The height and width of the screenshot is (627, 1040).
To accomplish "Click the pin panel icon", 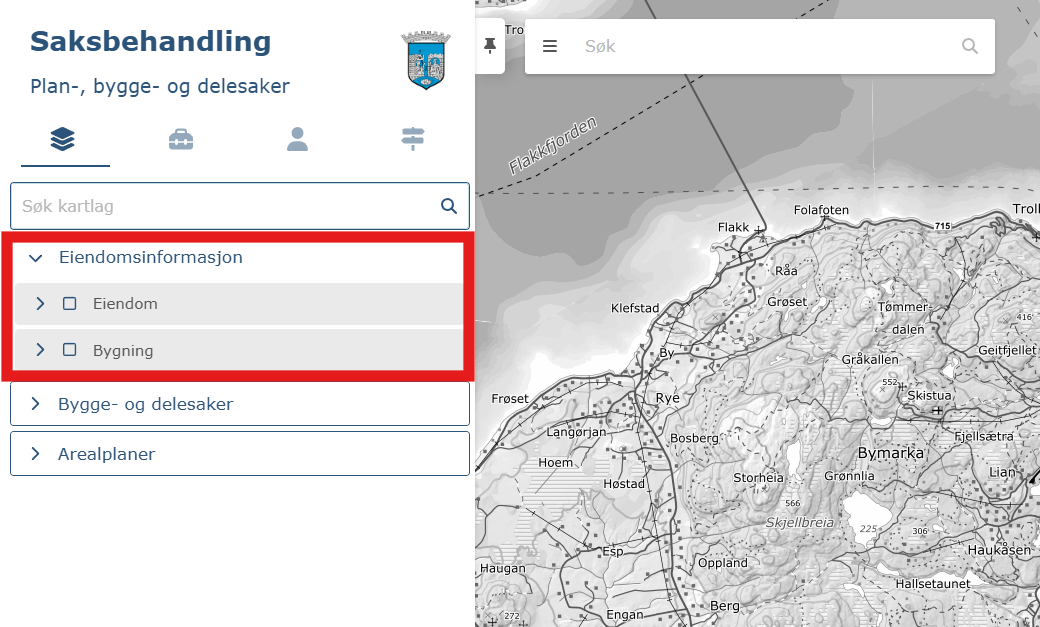I will click(490, 46).
